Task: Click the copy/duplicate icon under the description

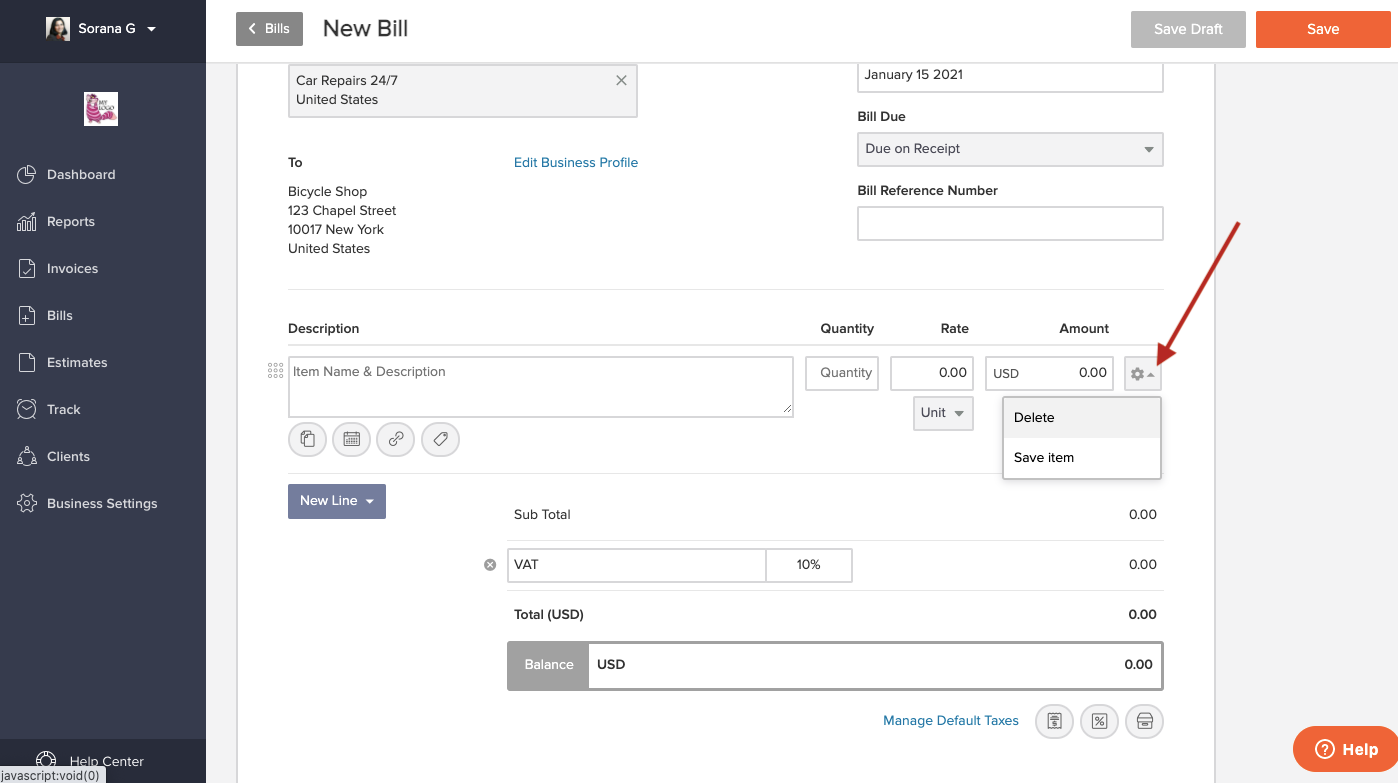Action: click(307, 439)
